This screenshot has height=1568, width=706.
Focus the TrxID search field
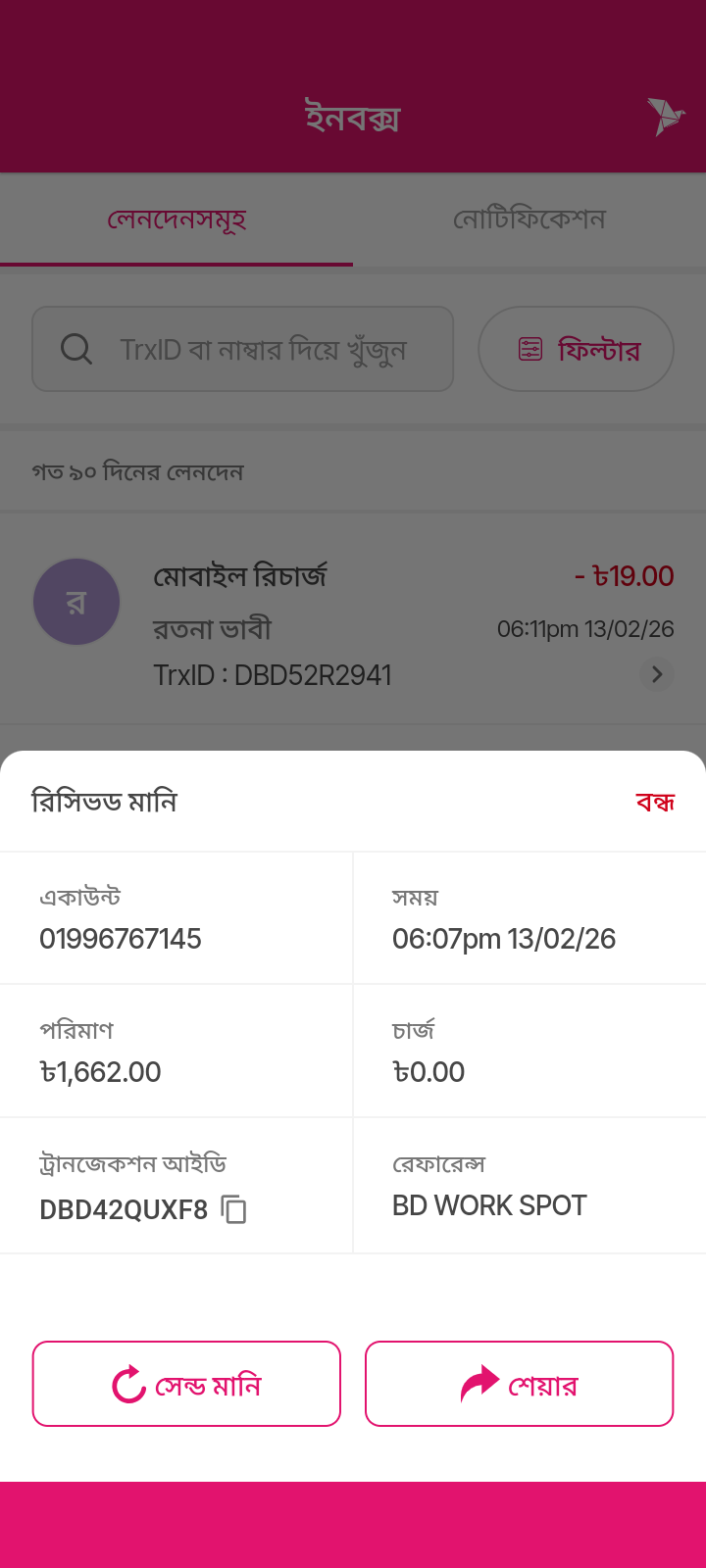click(263, 349)
